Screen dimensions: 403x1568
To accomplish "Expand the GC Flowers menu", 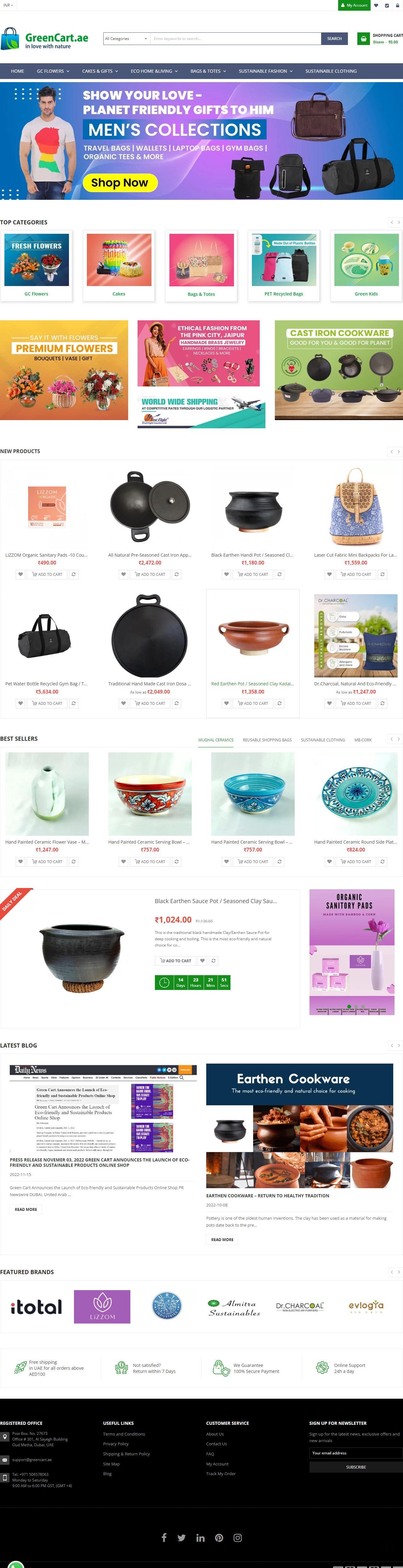I will click(x=53, y=71).
